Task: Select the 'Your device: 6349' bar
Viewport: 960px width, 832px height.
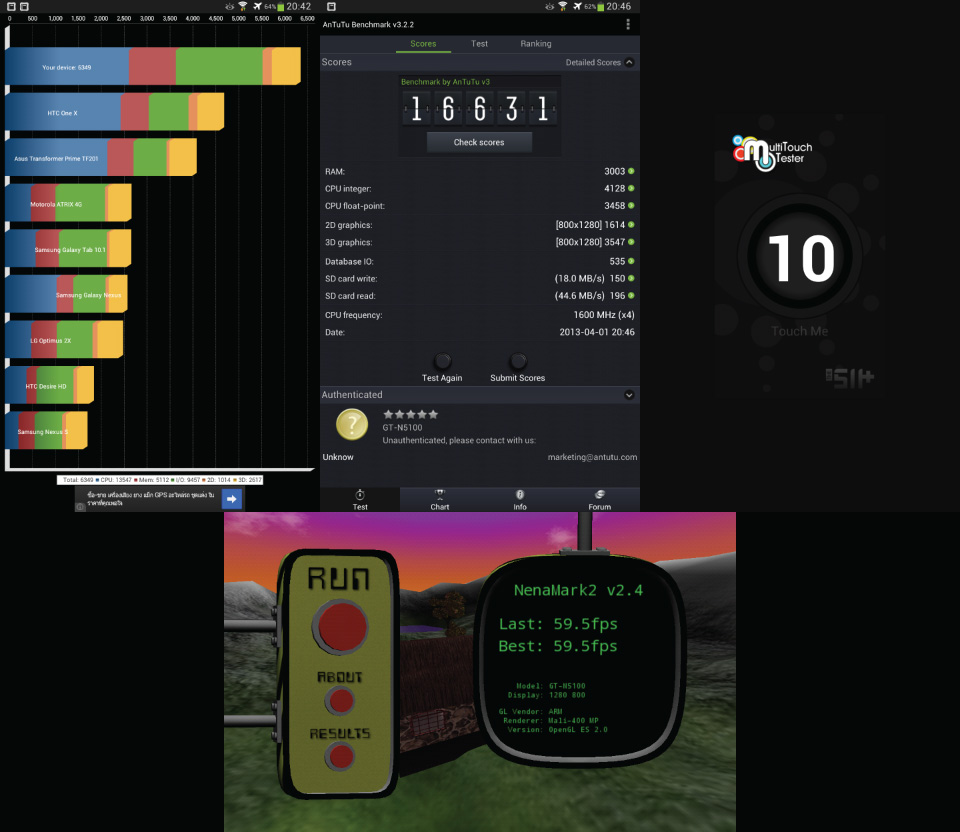Action: point(153,66)
